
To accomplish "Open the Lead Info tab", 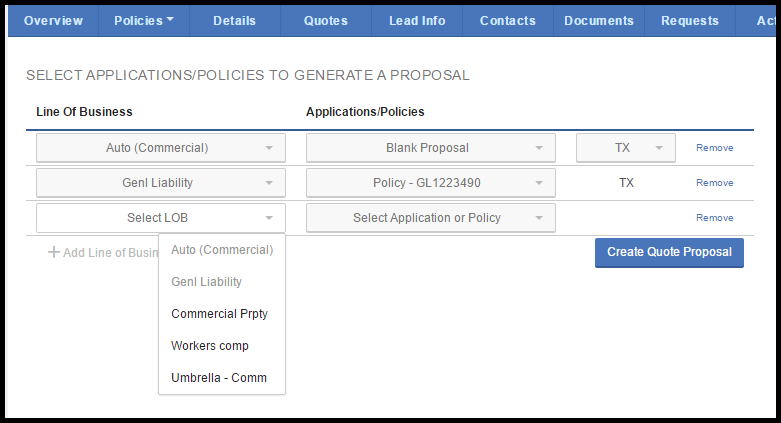I will tap(417, 21).
